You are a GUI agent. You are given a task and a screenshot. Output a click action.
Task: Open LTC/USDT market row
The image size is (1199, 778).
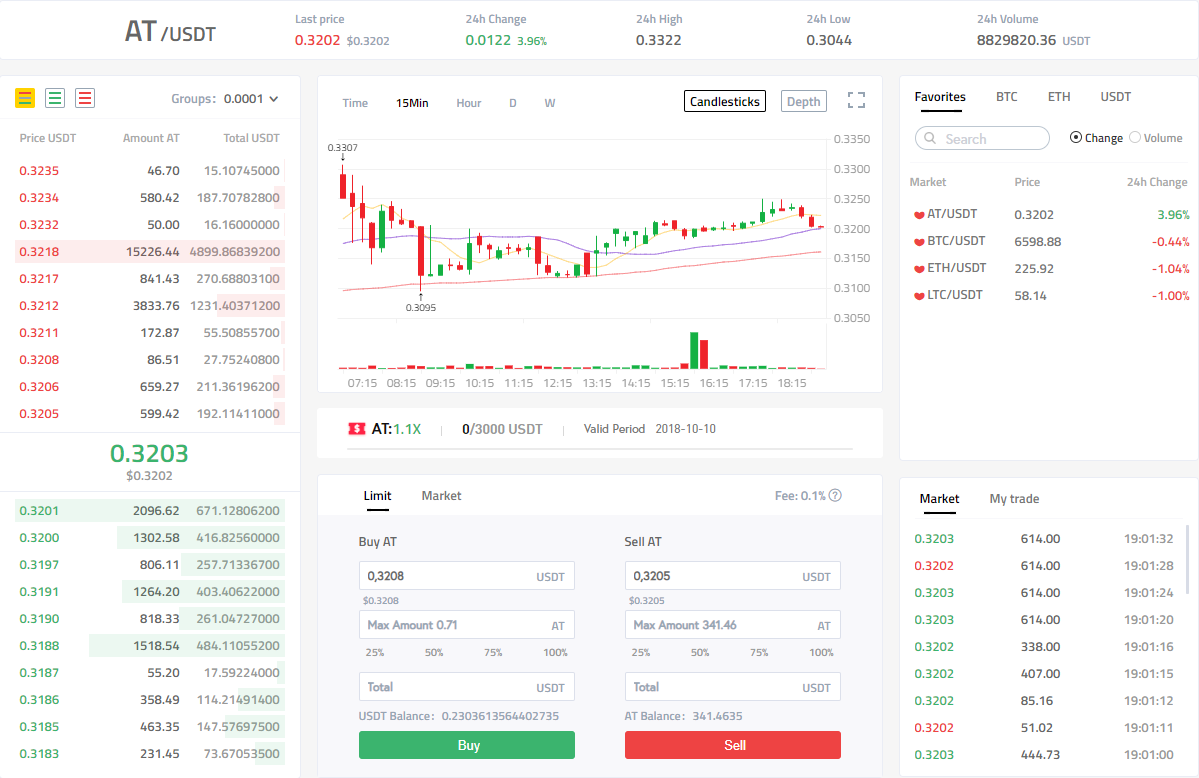(x=1049, y=296)
